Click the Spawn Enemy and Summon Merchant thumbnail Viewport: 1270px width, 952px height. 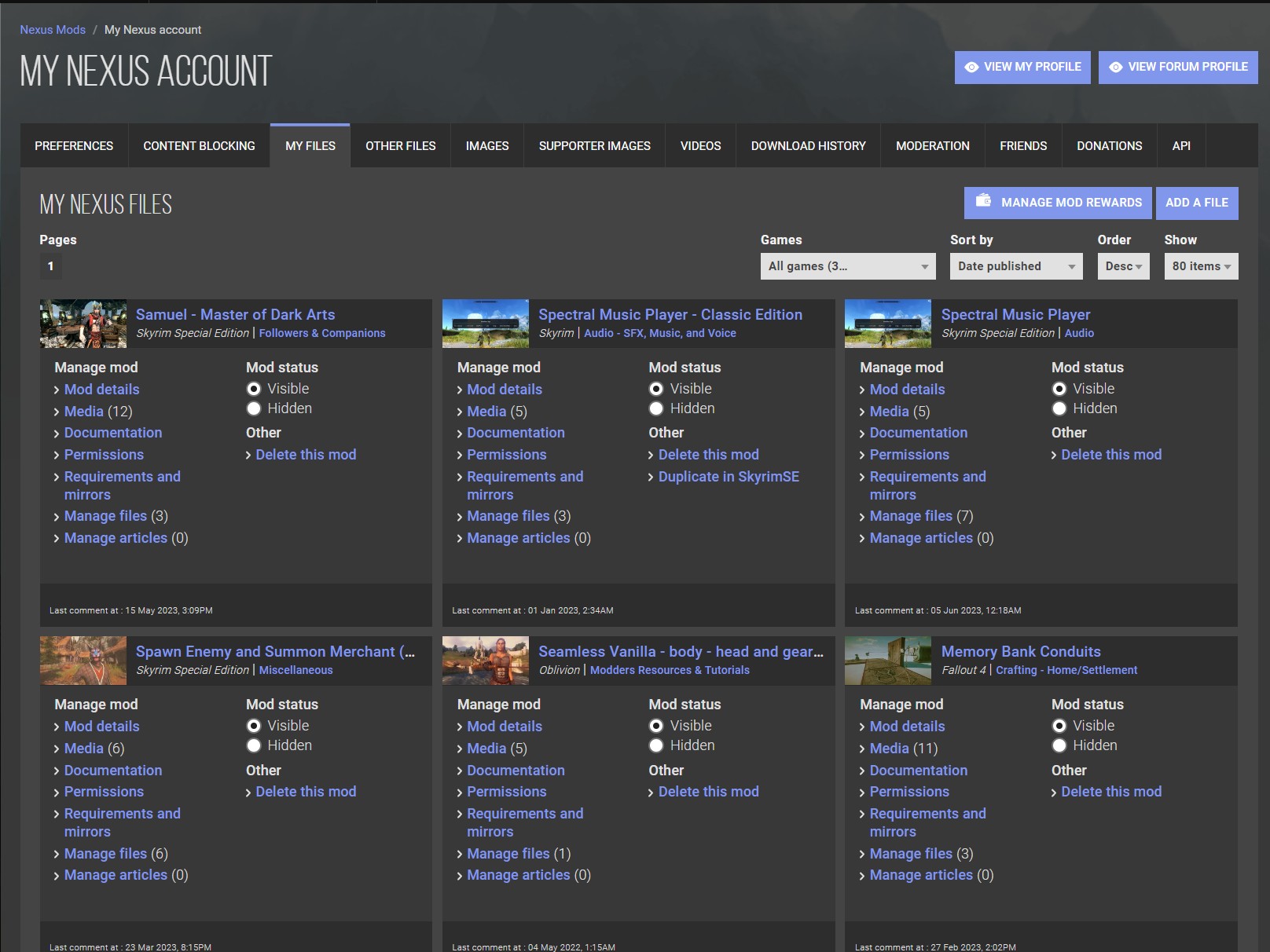[83, 661]
